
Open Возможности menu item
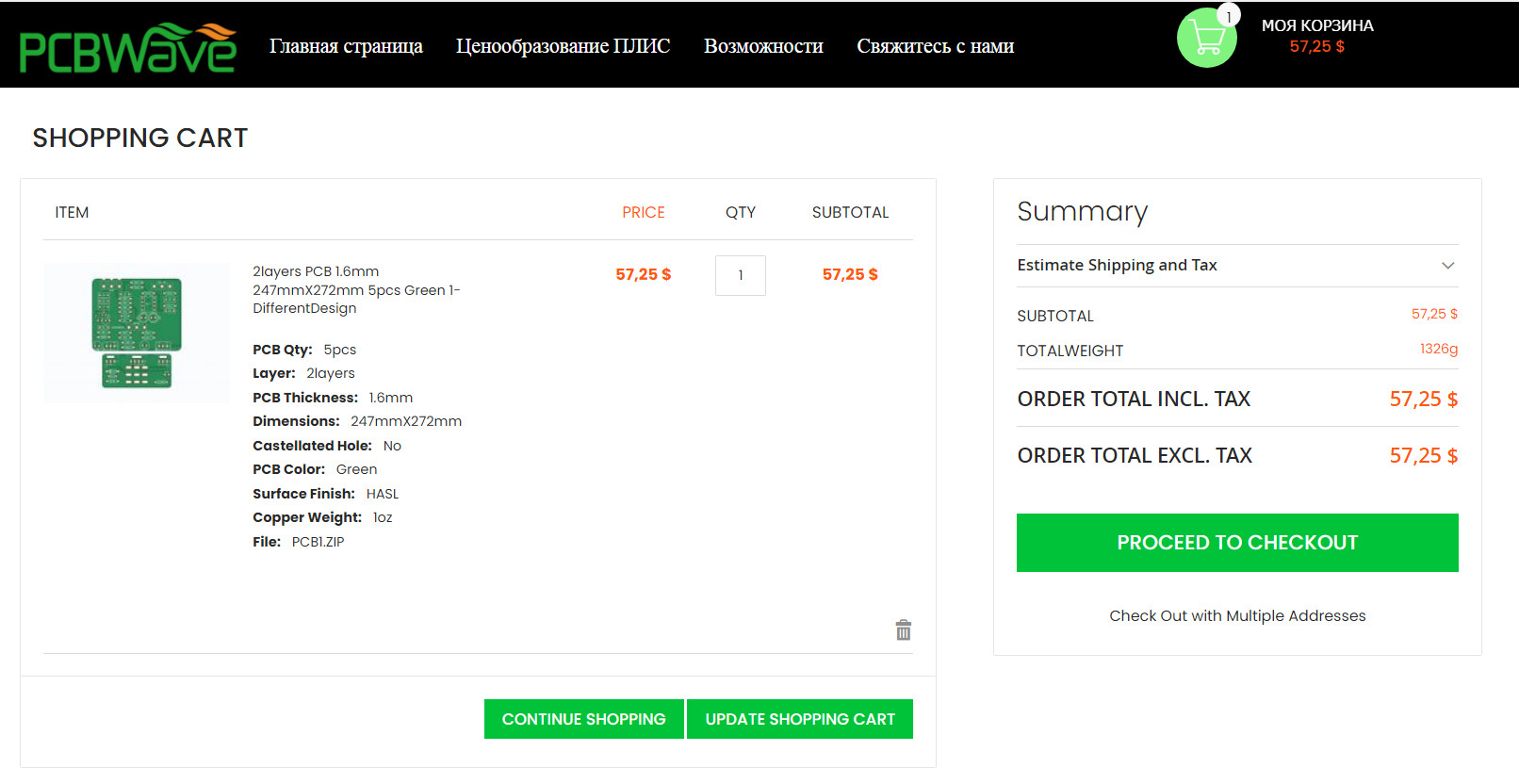[763, 46]
